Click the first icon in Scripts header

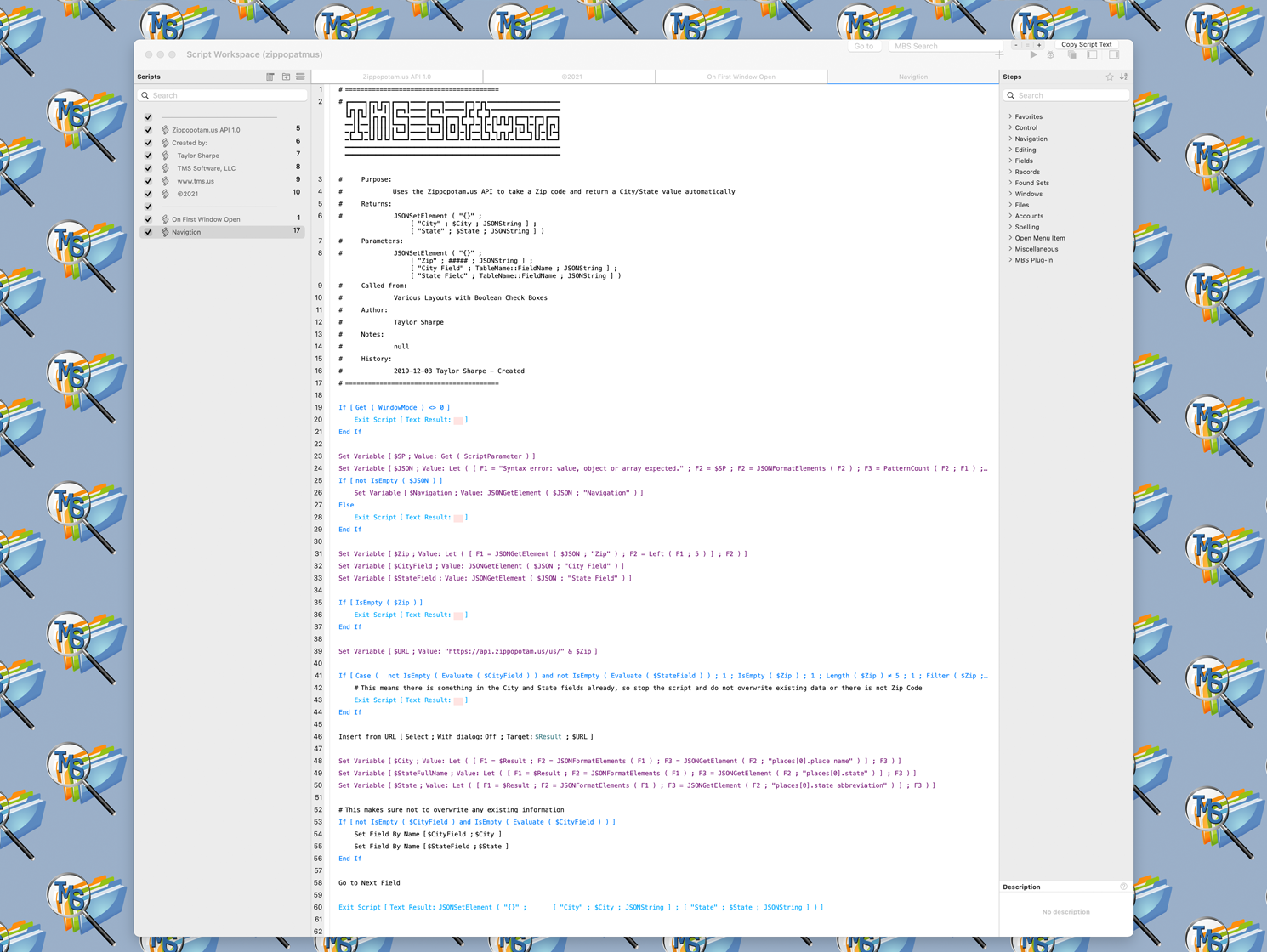[270, 76]
